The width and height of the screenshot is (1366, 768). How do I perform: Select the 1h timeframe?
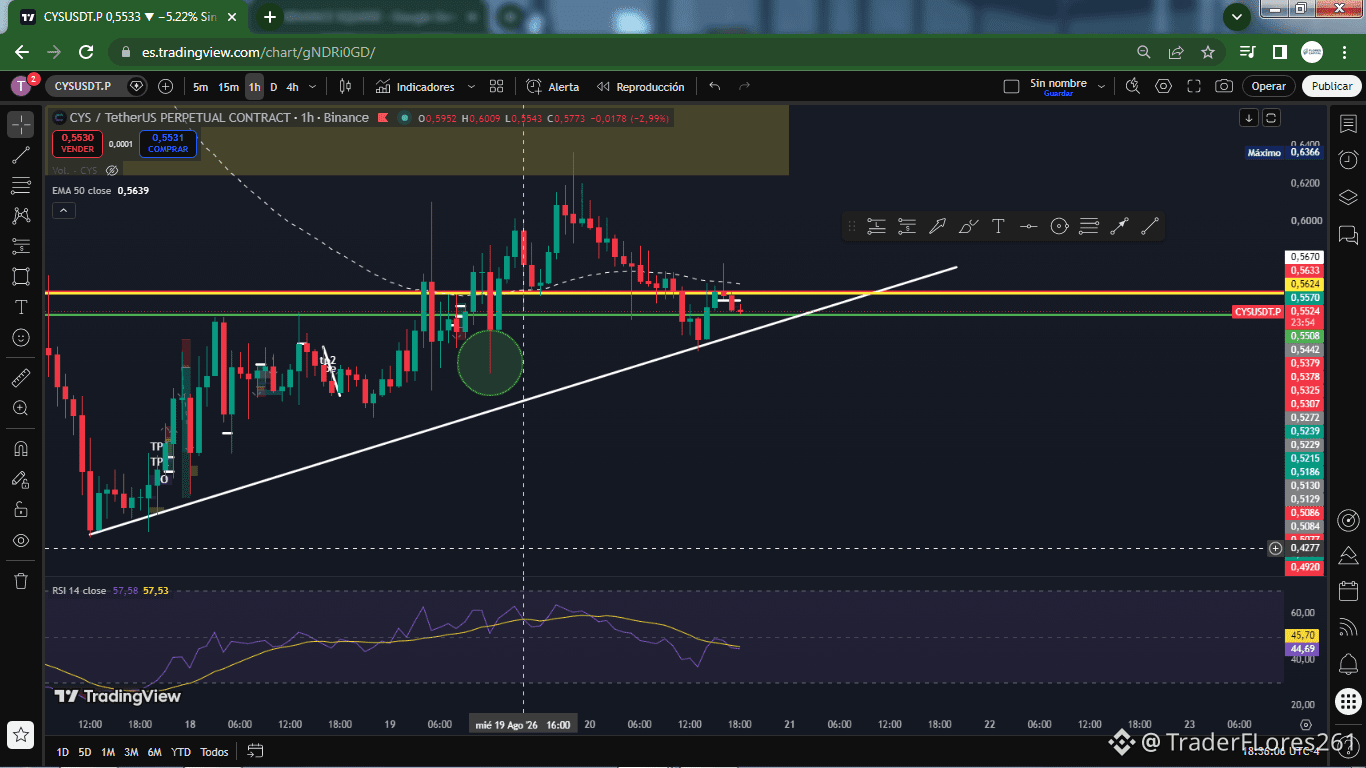254,87
